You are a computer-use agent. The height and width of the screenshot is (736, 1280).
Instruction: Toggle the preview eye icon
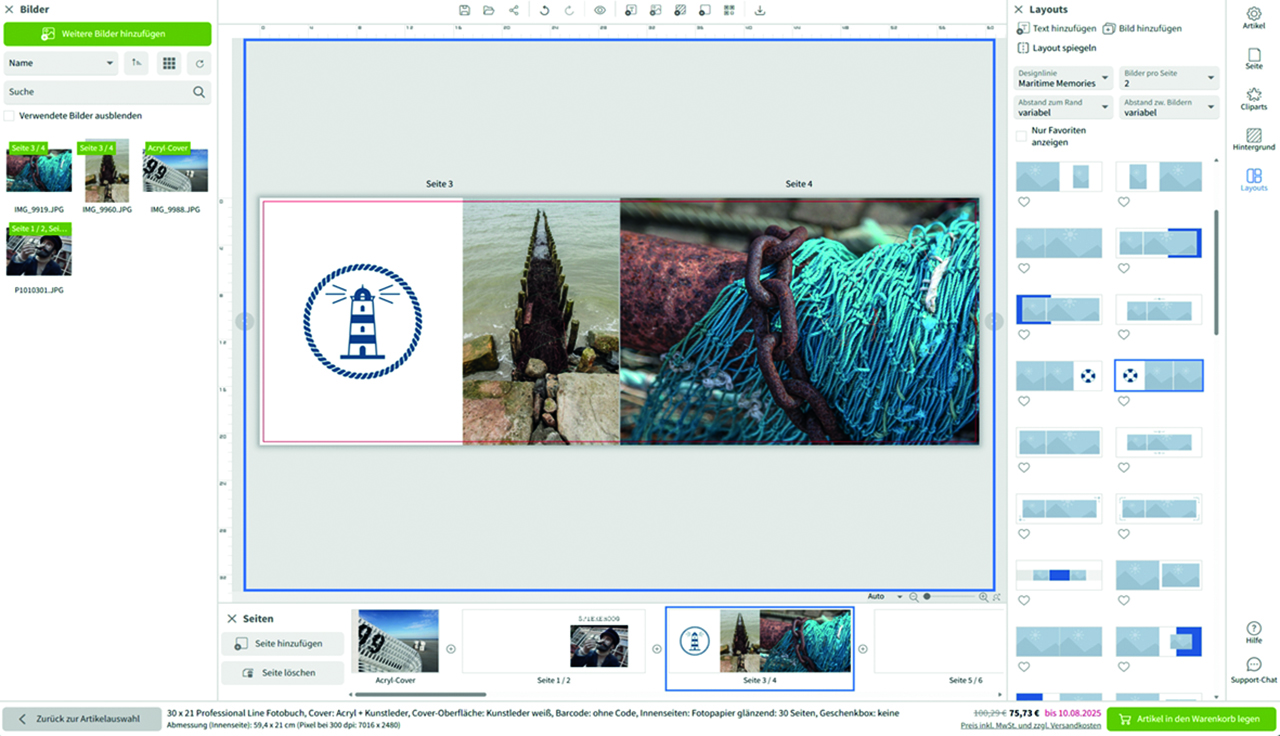[x=600, y=10]
